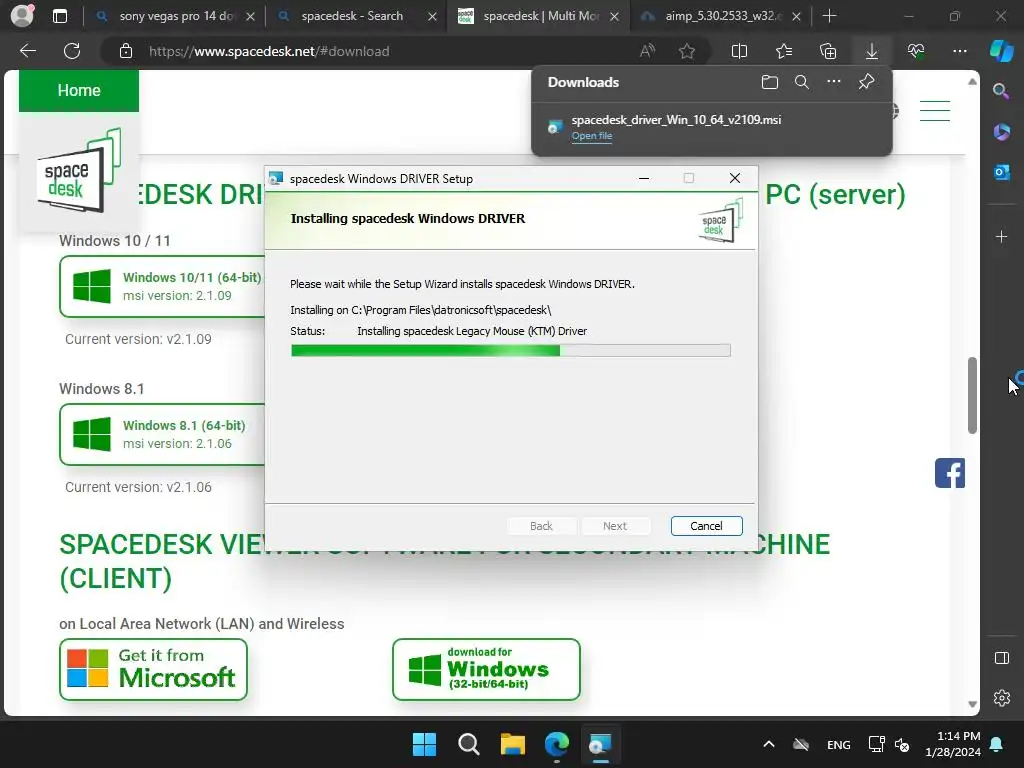
Task: Click the Home menu item
Action: pos(79,90)
